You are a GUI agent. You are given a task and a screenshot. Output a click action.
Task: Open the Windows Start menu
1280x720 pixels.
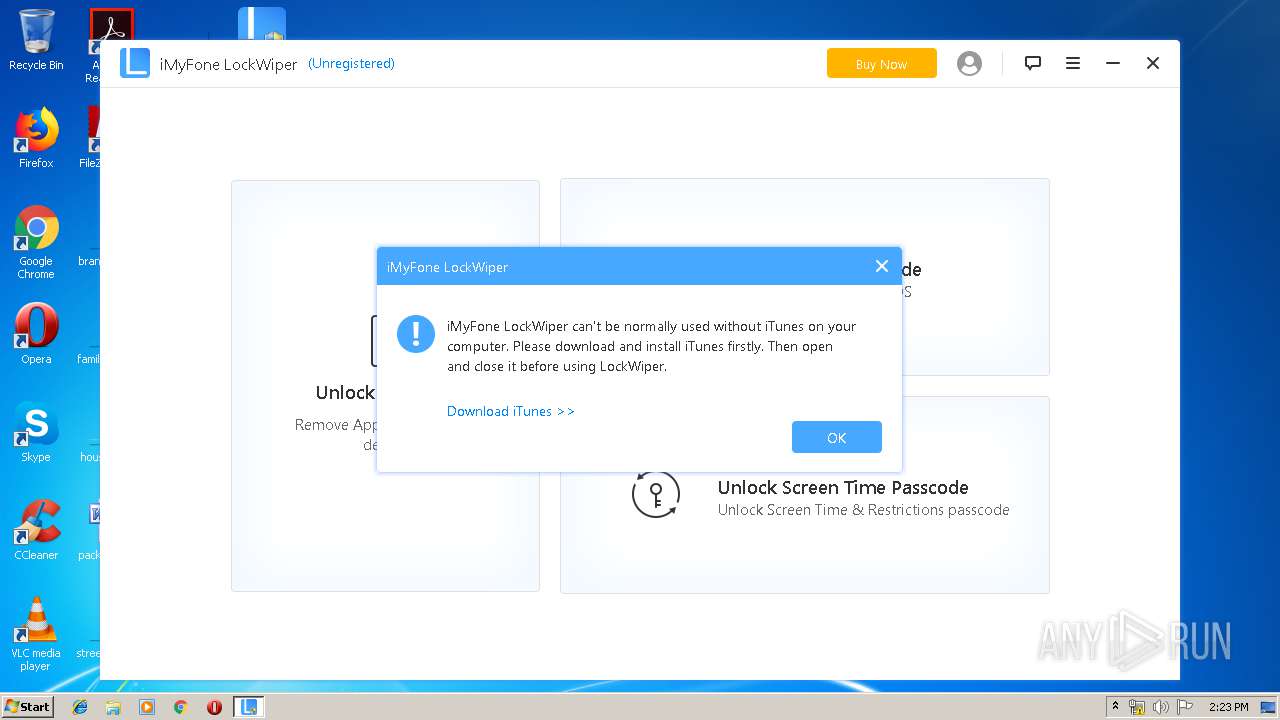coord(28,706)
